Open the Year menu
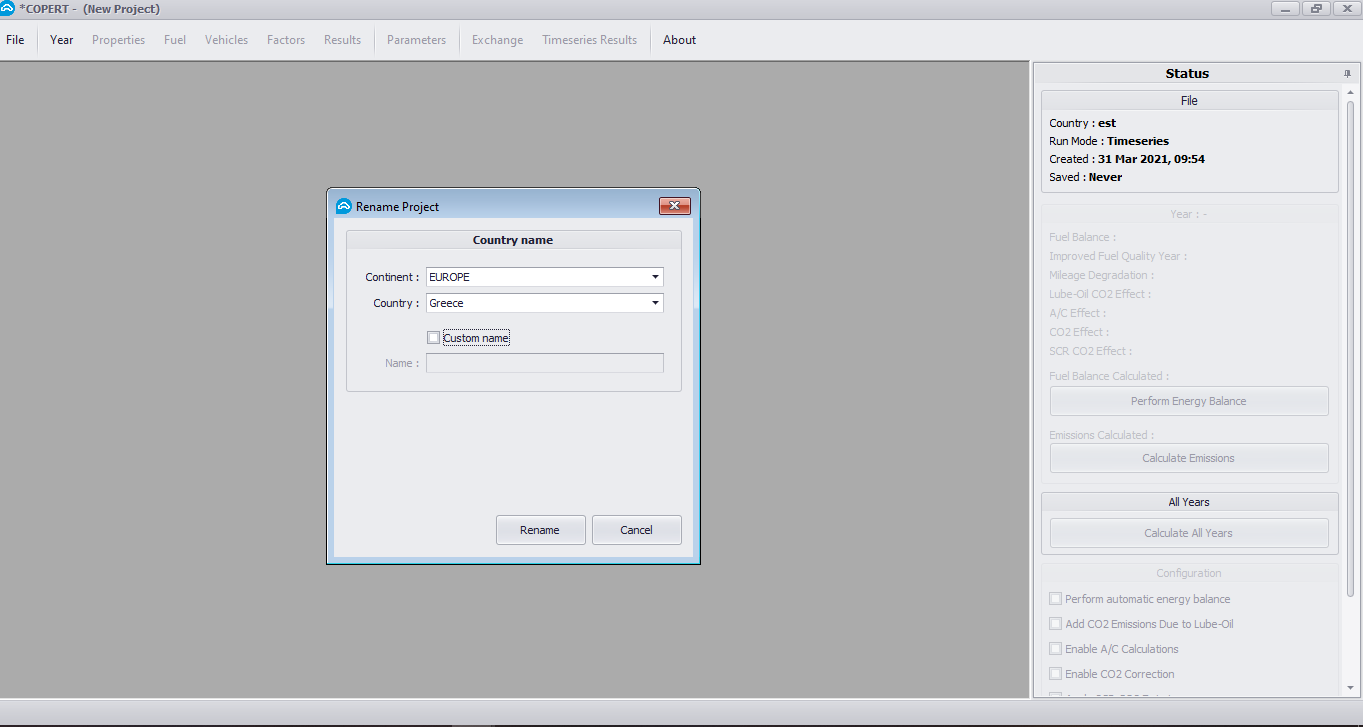This screenshot has width=1363, height=727. coord(62,40)
